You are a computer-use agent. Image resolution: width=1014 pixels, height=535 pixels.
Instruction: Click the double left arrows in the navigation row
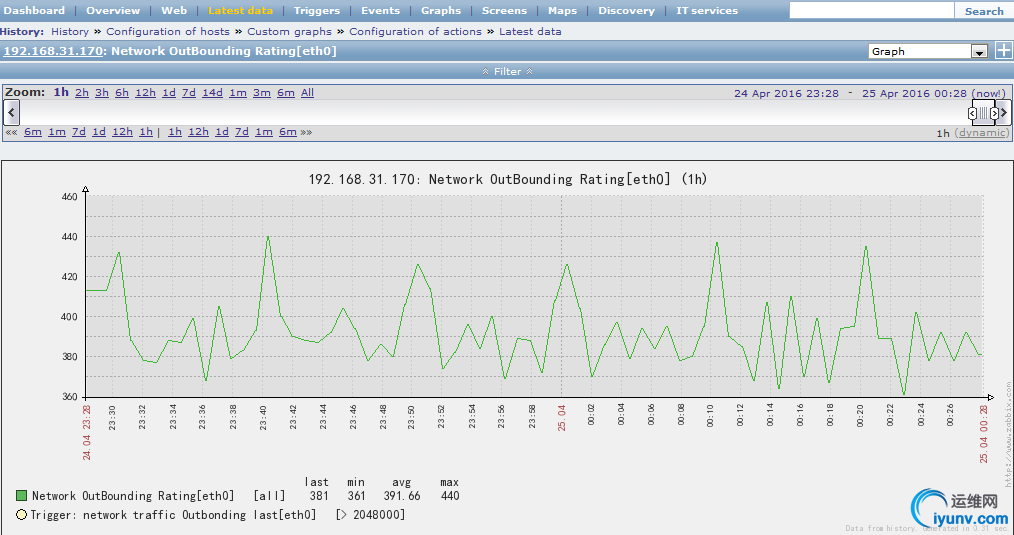[11, 132]
